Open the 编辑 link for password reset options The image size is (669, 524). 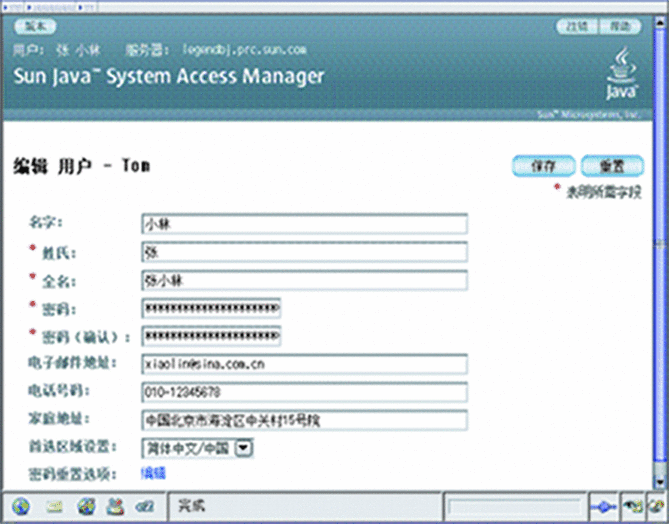tap(153, 473)
